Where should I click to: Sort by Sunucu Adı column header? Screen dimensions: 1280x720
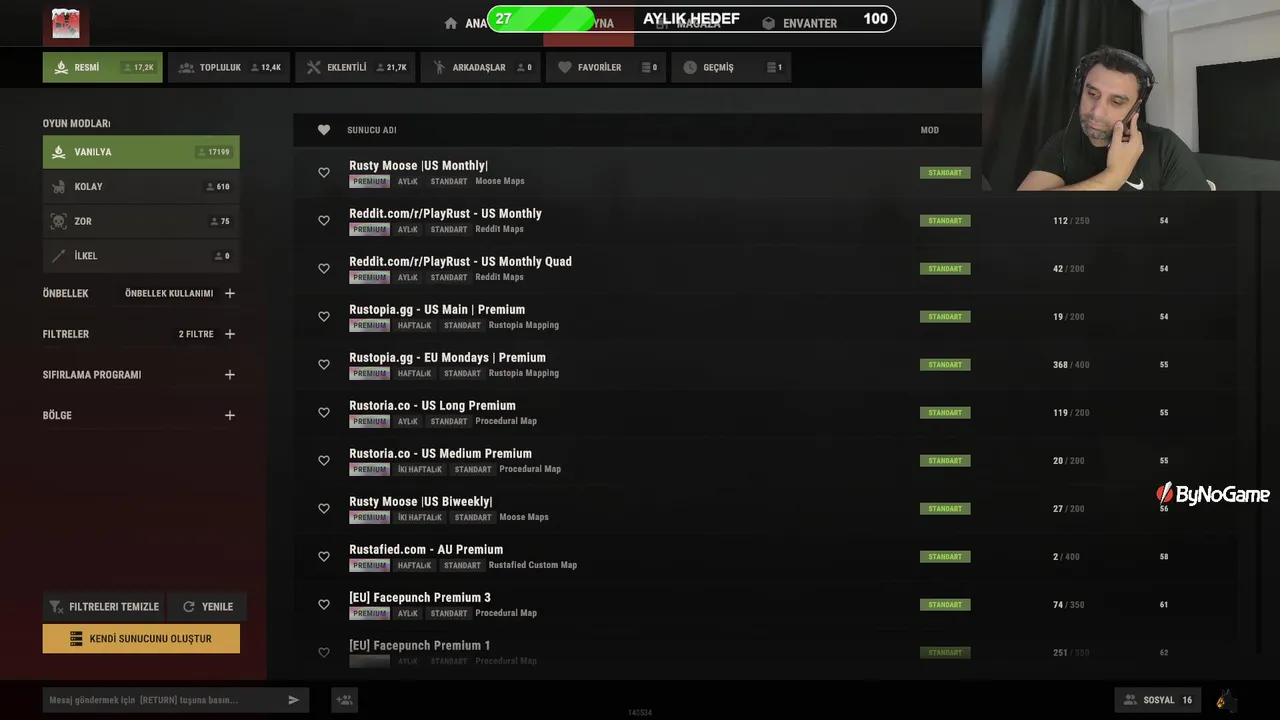372,130
